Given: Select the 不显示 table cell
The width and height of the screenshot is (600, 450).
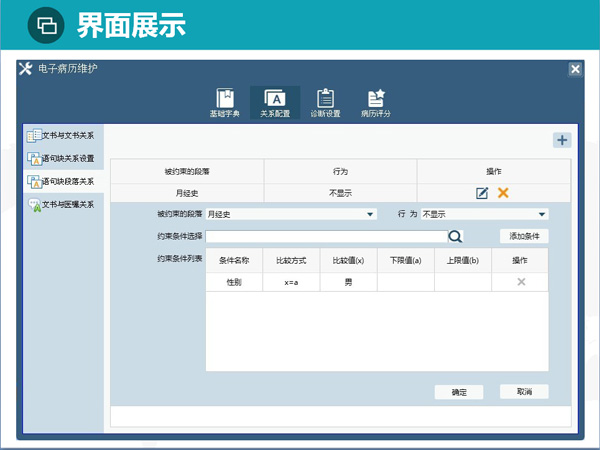Looking at the screenshot, I should click(x=340, y=193).
